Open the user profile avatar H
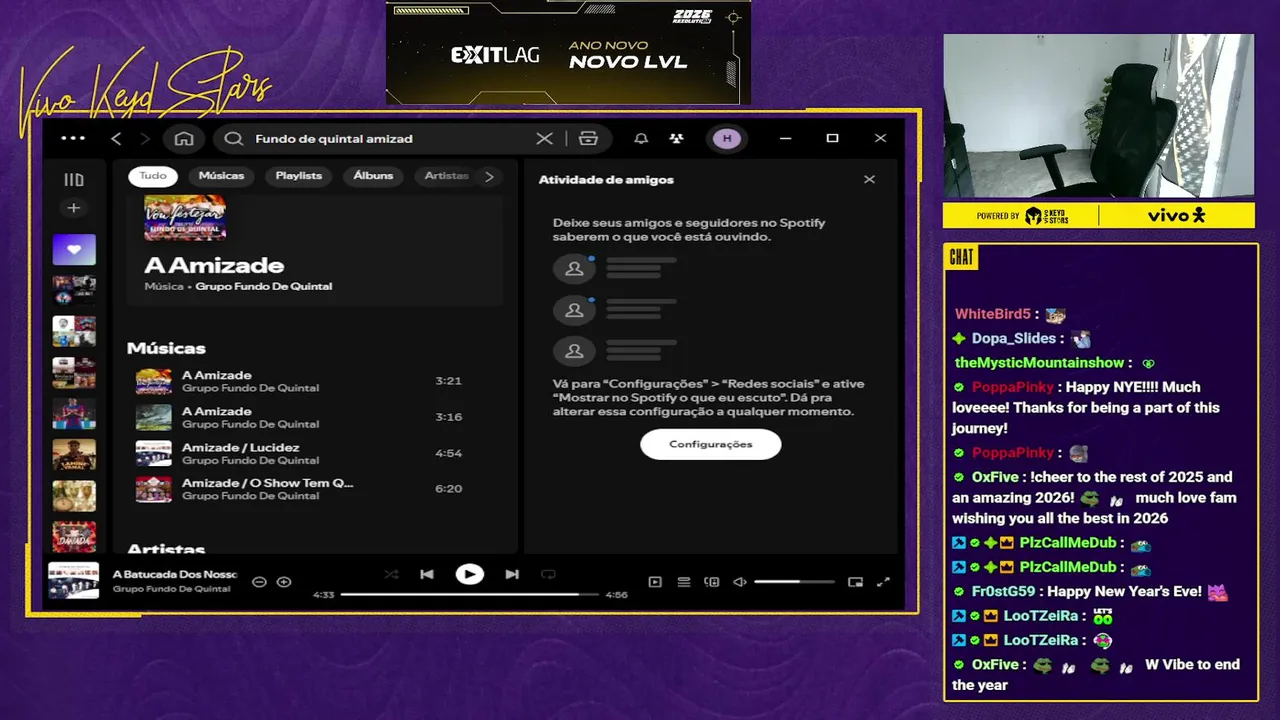1280x720 pixels. click(x=727, y=138)
